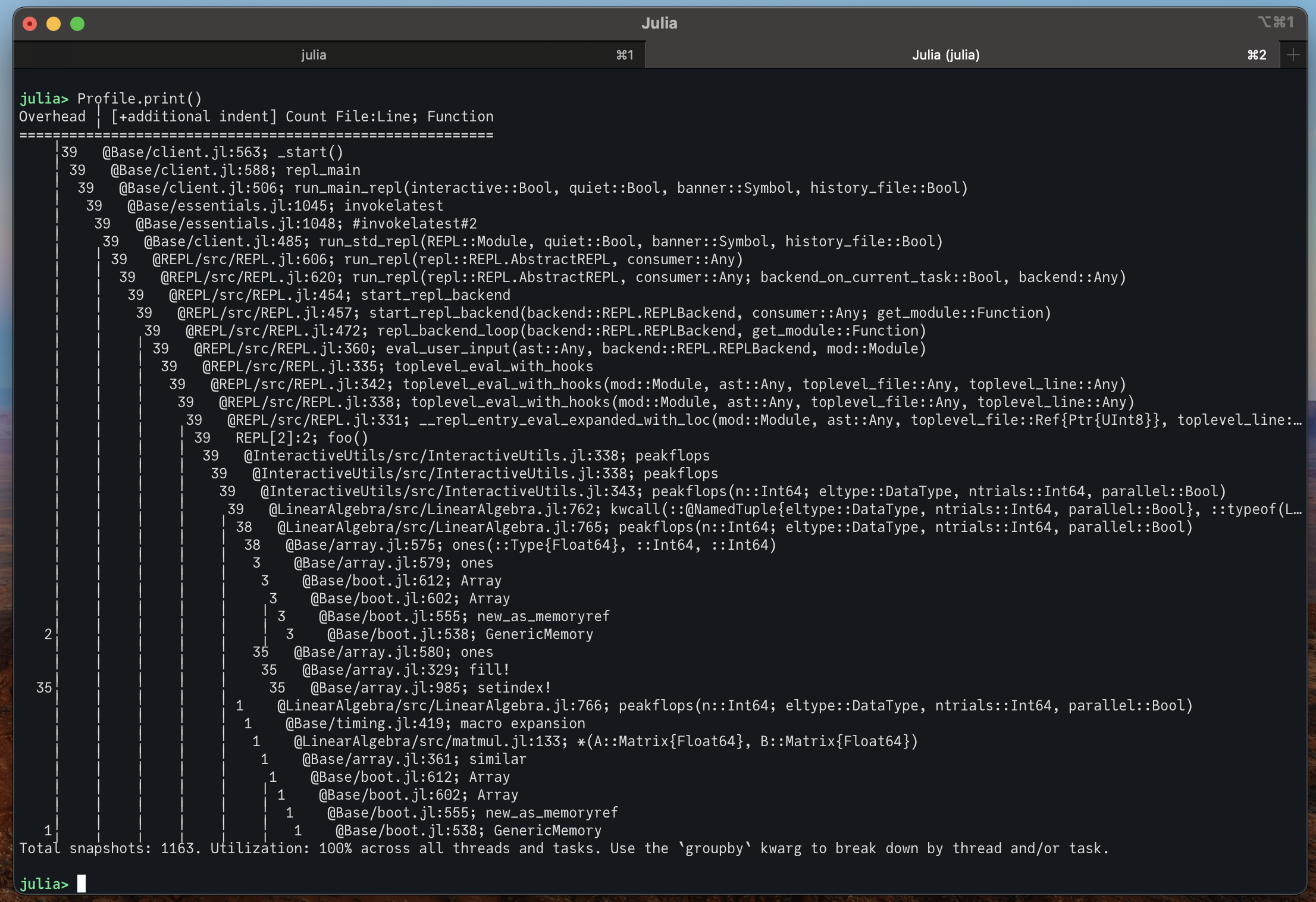Screen dimensions: 1316x902
Task: Click the client.jl:485 run_std_repl line
Action: point(523,242)
